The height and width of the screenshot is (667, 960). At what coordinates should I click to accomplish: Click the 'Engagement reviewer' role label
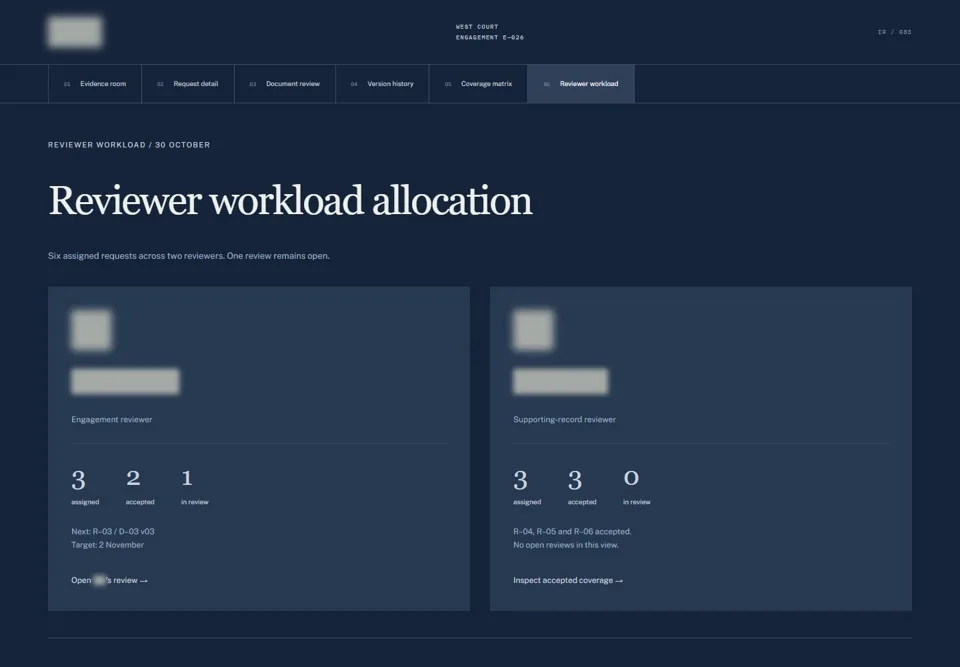[111, 420]
